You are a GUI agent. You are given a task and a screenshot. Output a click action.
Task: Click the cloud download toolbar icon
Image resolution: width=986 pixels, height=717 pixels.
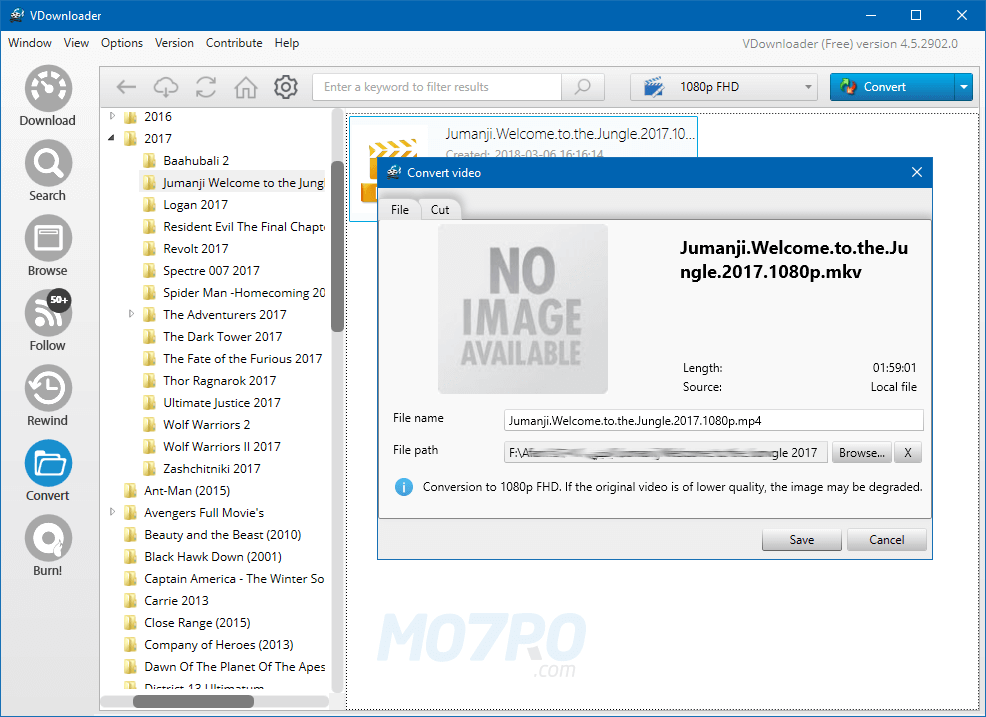(166, 87)
